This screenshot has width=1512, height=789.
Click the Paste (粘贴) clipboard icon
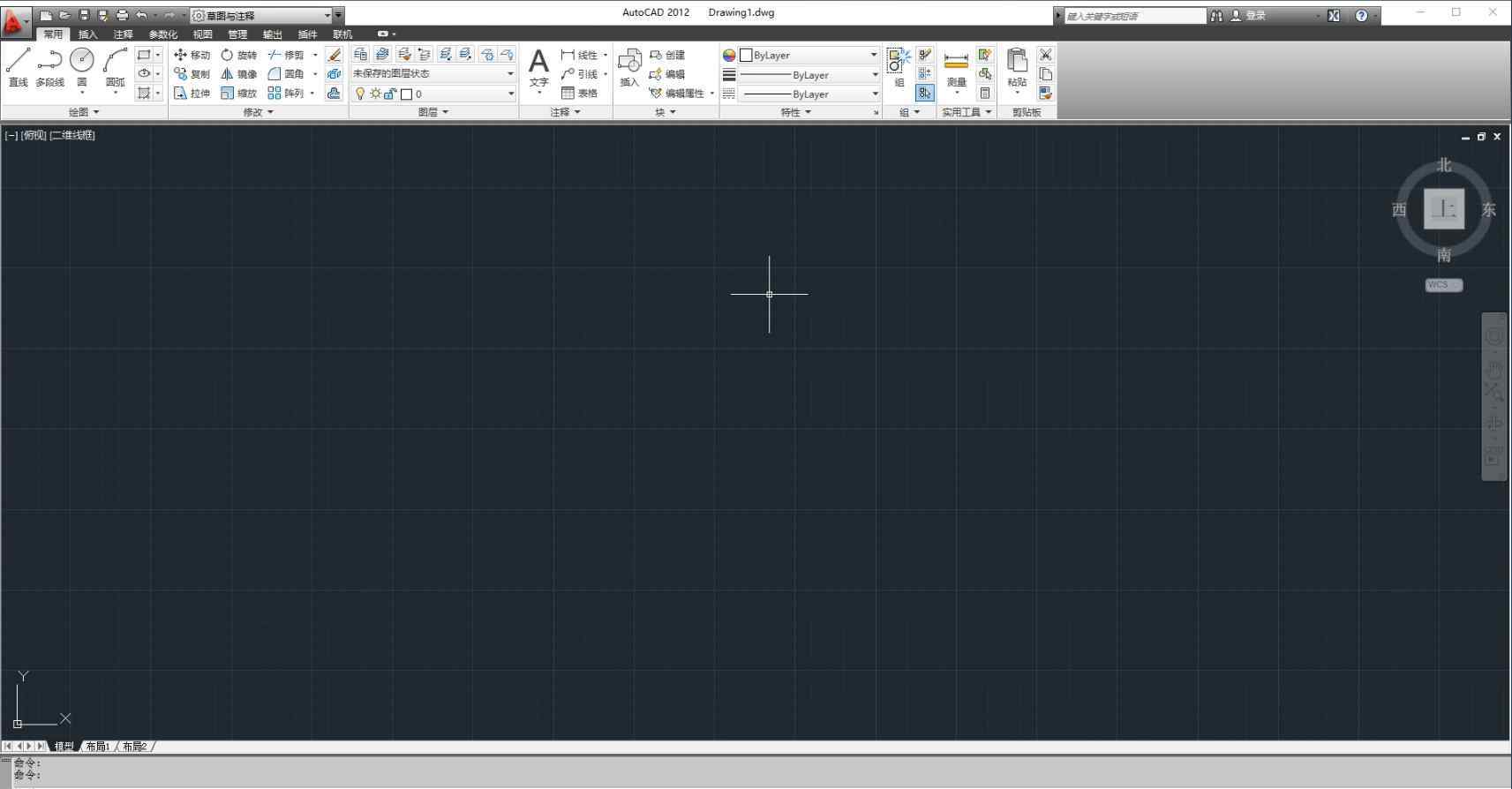1017,62
